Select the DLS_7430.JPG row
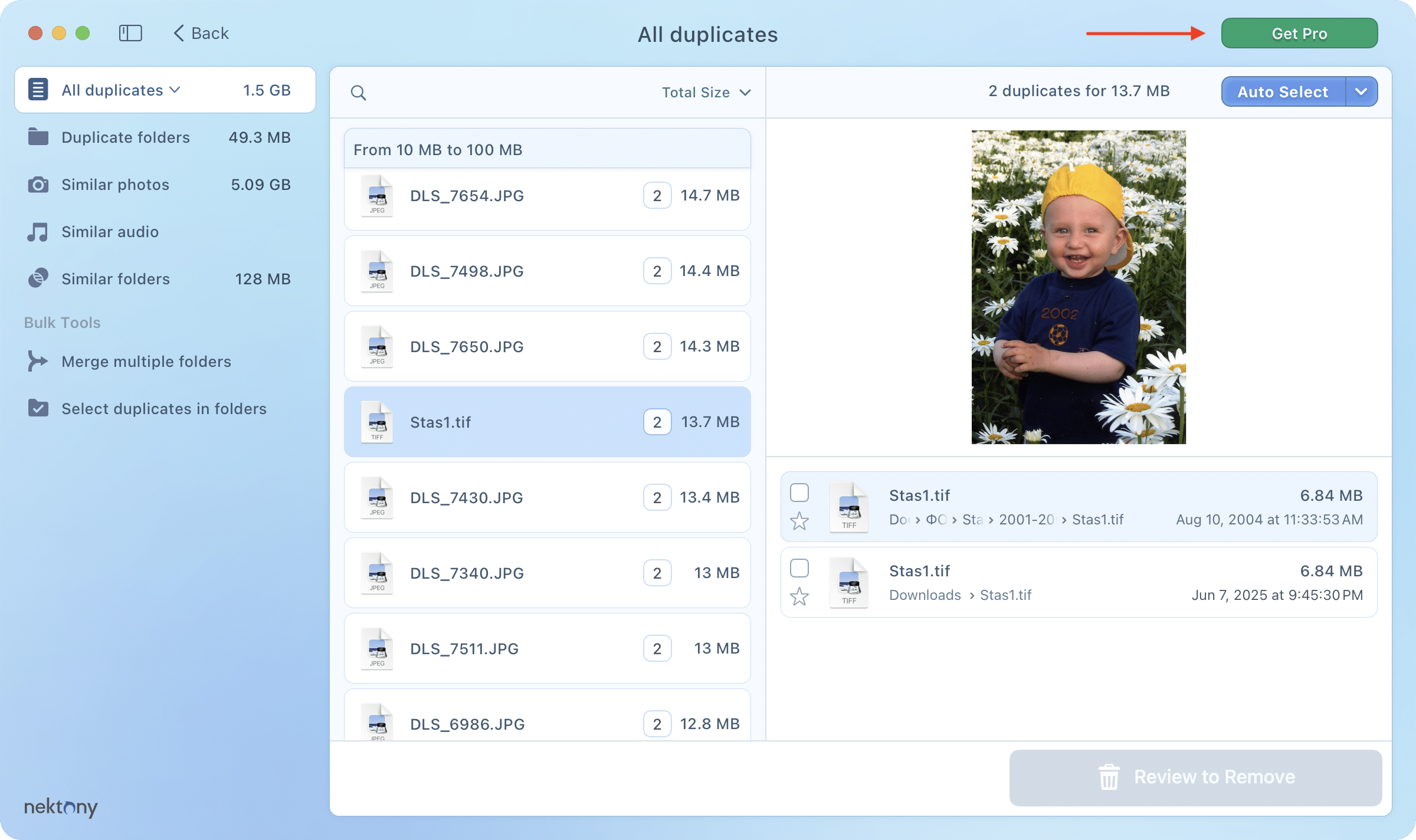1416x840 pixels. (x=547, y=498)
